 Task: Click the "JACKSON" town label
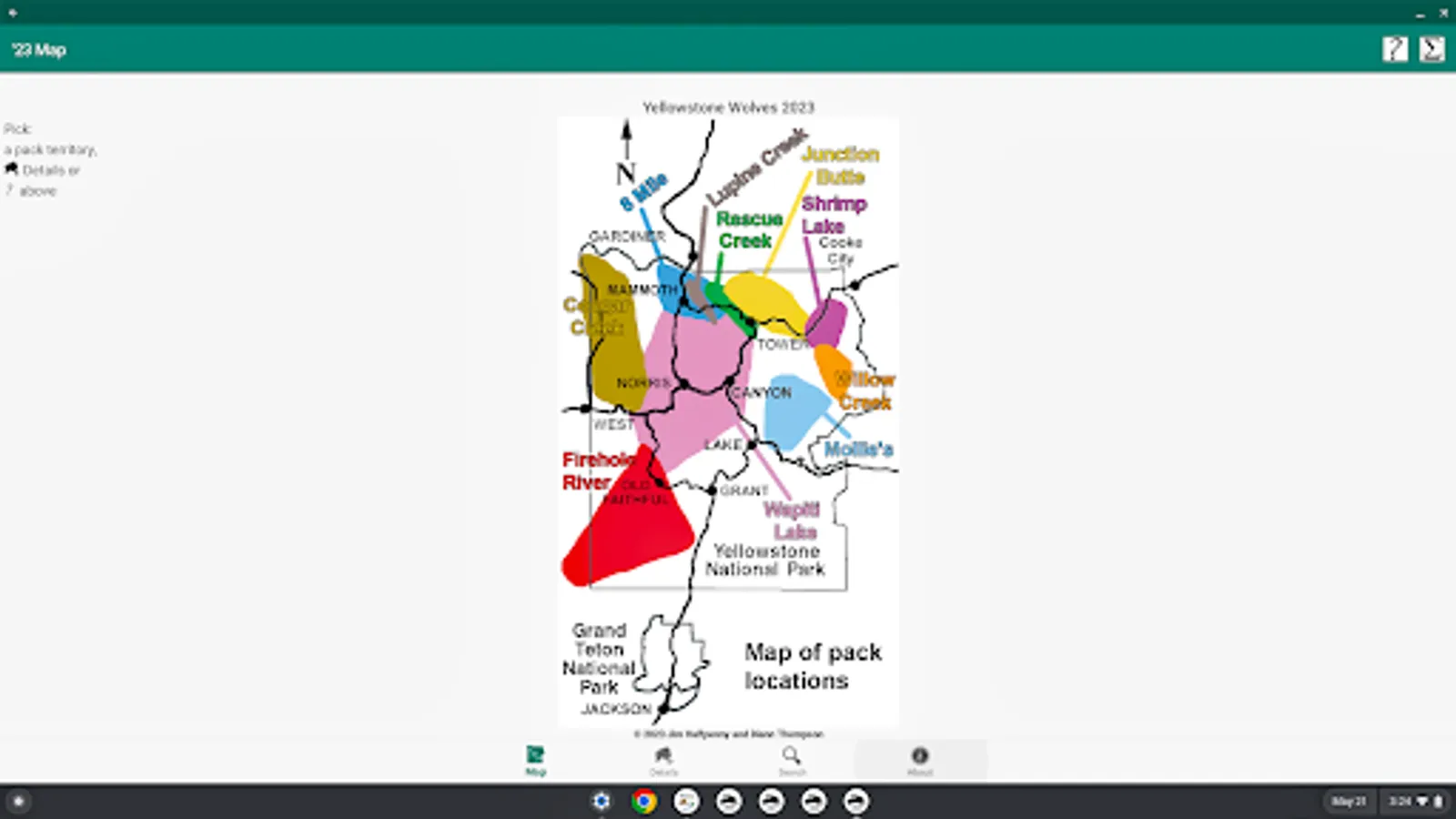pyautogui.click(x=616, y=708)
